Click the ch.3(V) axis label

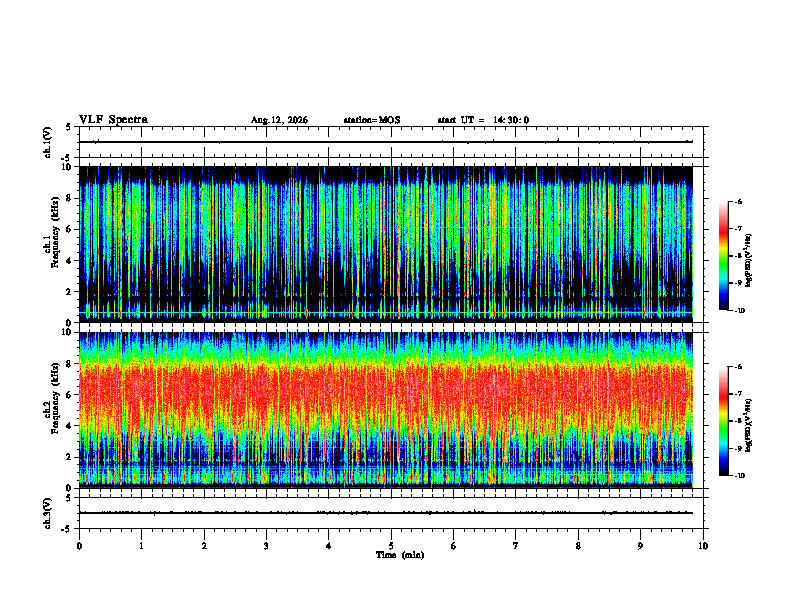tap(48, 514)
